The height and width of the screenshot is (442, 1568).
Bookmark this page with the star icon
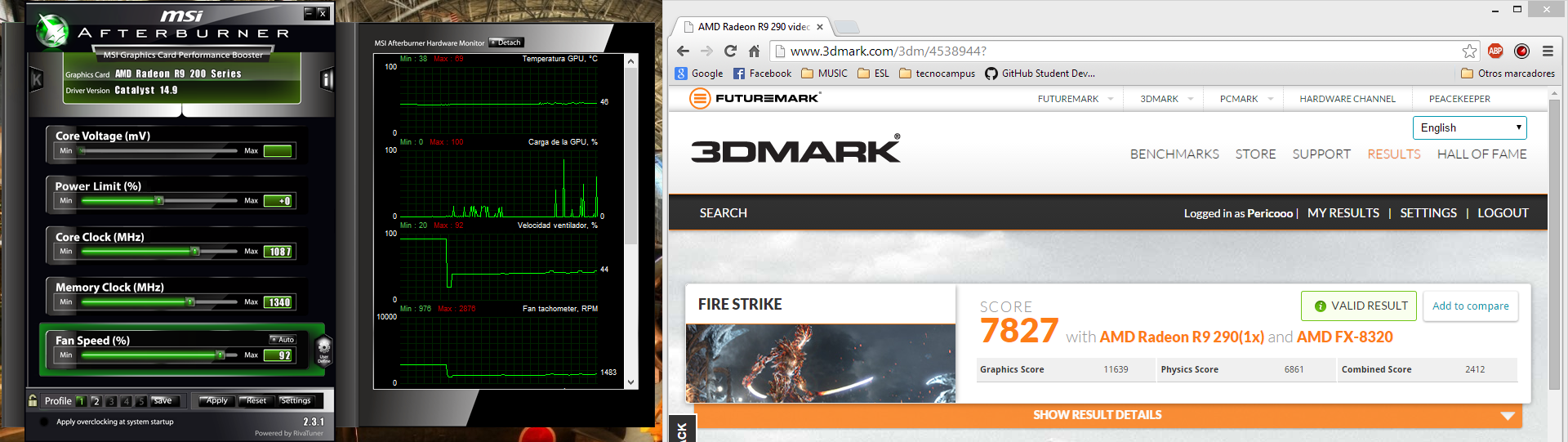coord(1469,51)
